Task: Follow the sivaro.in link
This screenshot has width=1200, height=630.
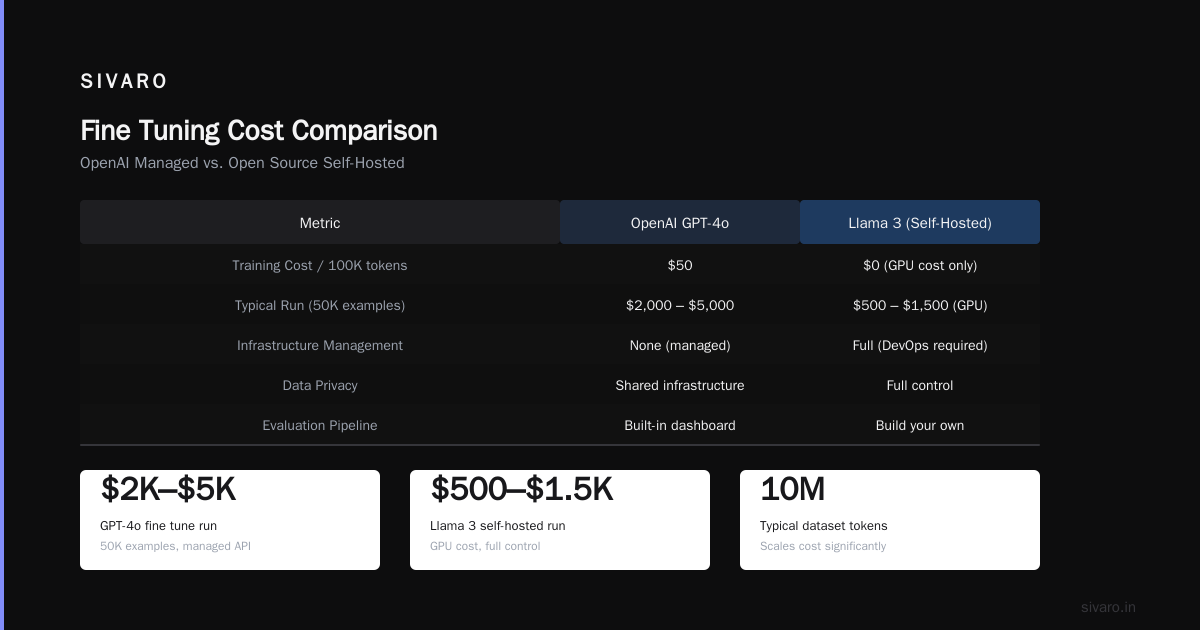Action: click(x=1108, y=607)
